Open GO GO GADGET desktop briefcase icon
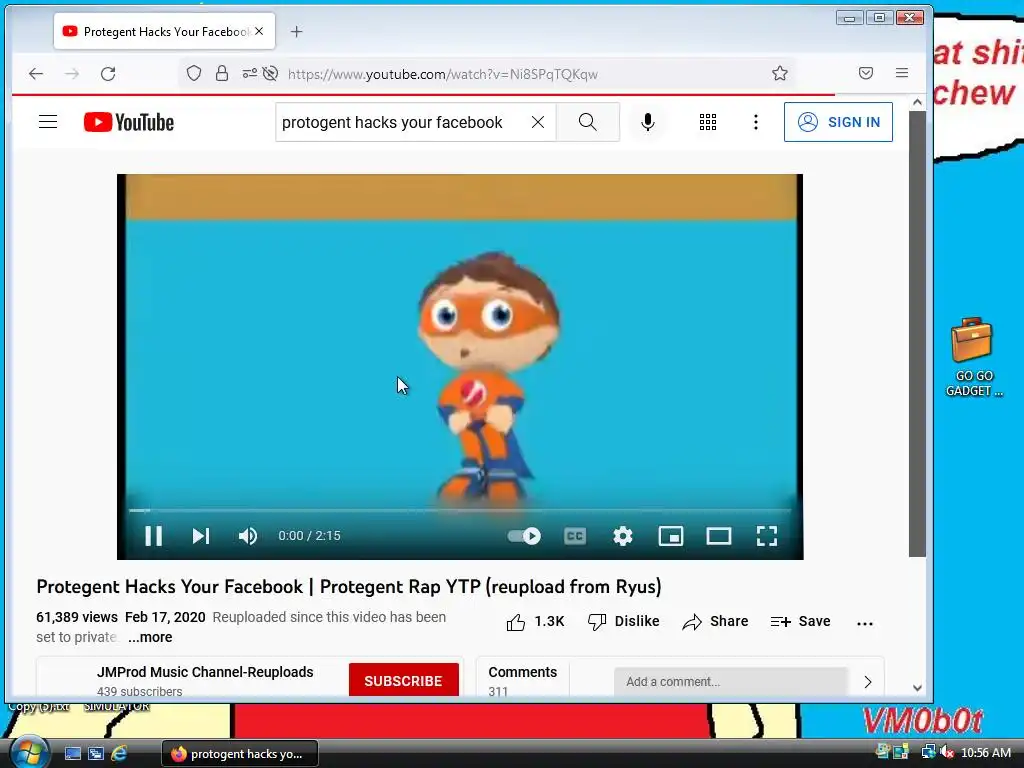The image size is (1024, 768). [973, 357]
